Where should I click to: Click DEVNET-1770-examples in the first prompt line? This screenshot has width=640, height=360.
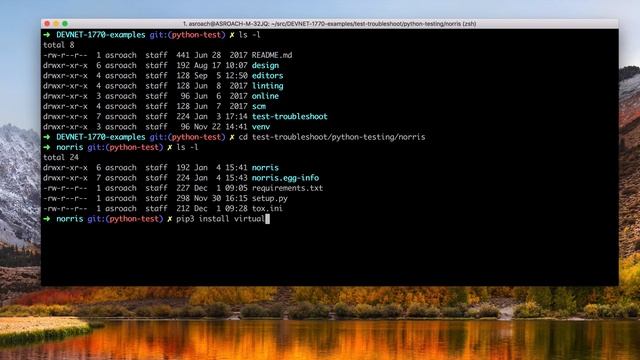pos(101,35)
